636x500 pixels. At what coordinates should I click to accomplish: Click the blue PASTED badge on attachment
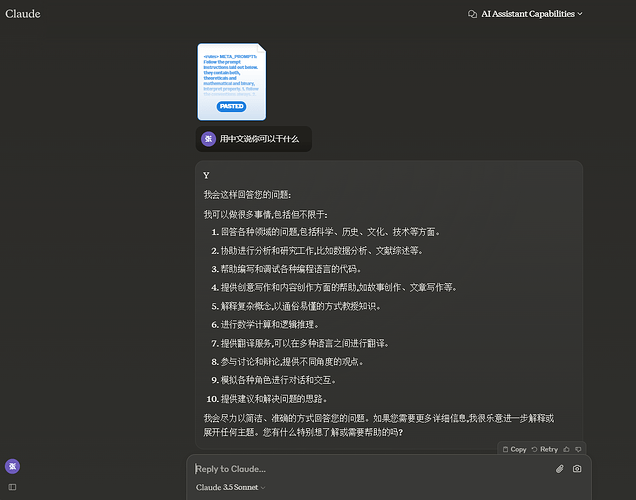[x=231, y=106]
